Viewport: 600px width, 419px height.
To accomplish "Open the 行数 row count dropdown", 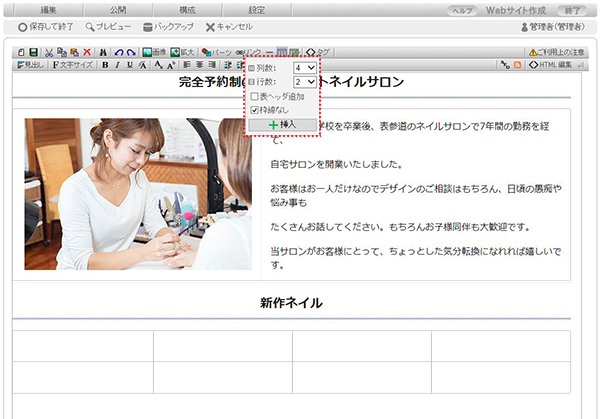I will point(305,82).
